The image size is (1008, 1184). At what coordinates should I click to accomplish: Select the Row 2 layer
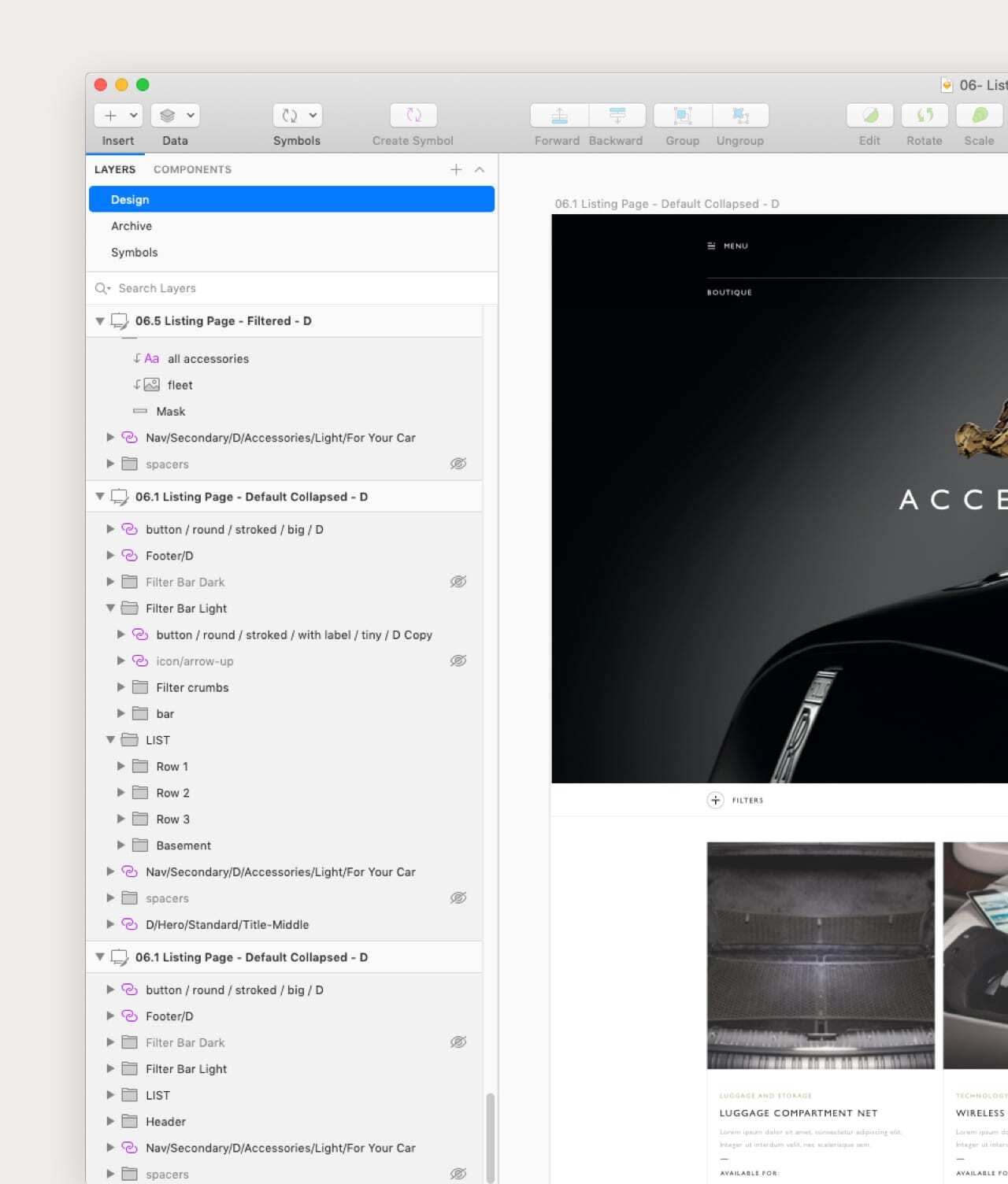click(284, 793)
